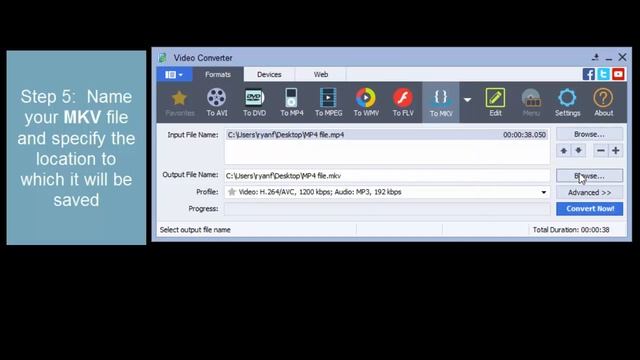Image resolution: width=640 pixels, height=360 pixels.
Task: Select the To MKV format
Action: (x=441, y=103)
